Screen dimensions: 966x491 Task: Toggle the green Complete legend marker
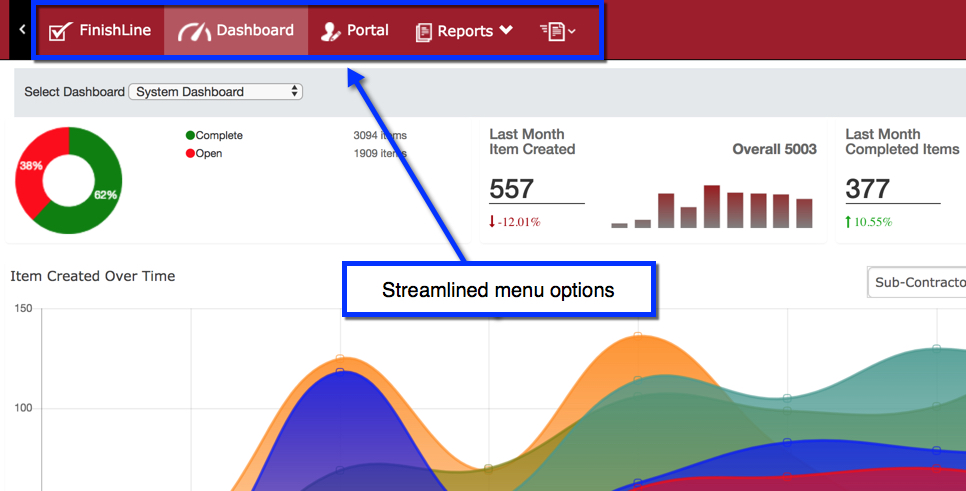(190, 136)
